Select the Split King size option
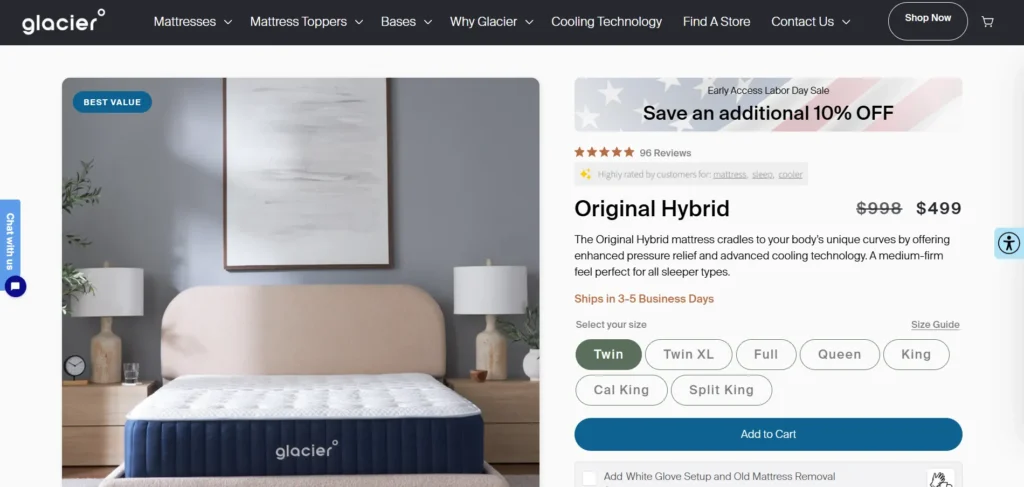Image resolution: width=1024 pixels, height=487 pixels. click(721, 390)
